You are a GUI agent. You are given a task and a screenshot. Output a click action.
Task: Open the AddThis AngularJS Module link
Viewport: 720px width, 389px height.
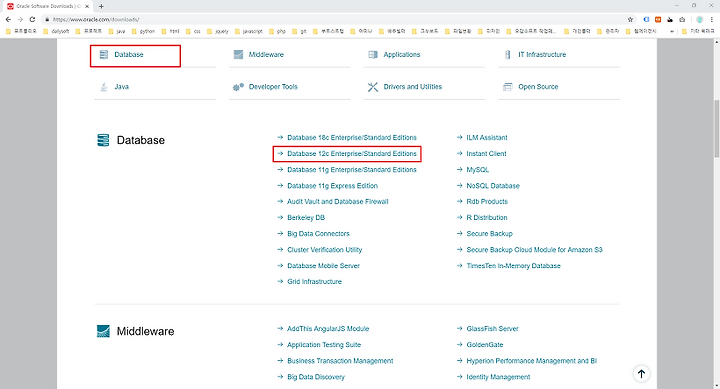click(x=328, y=328)
